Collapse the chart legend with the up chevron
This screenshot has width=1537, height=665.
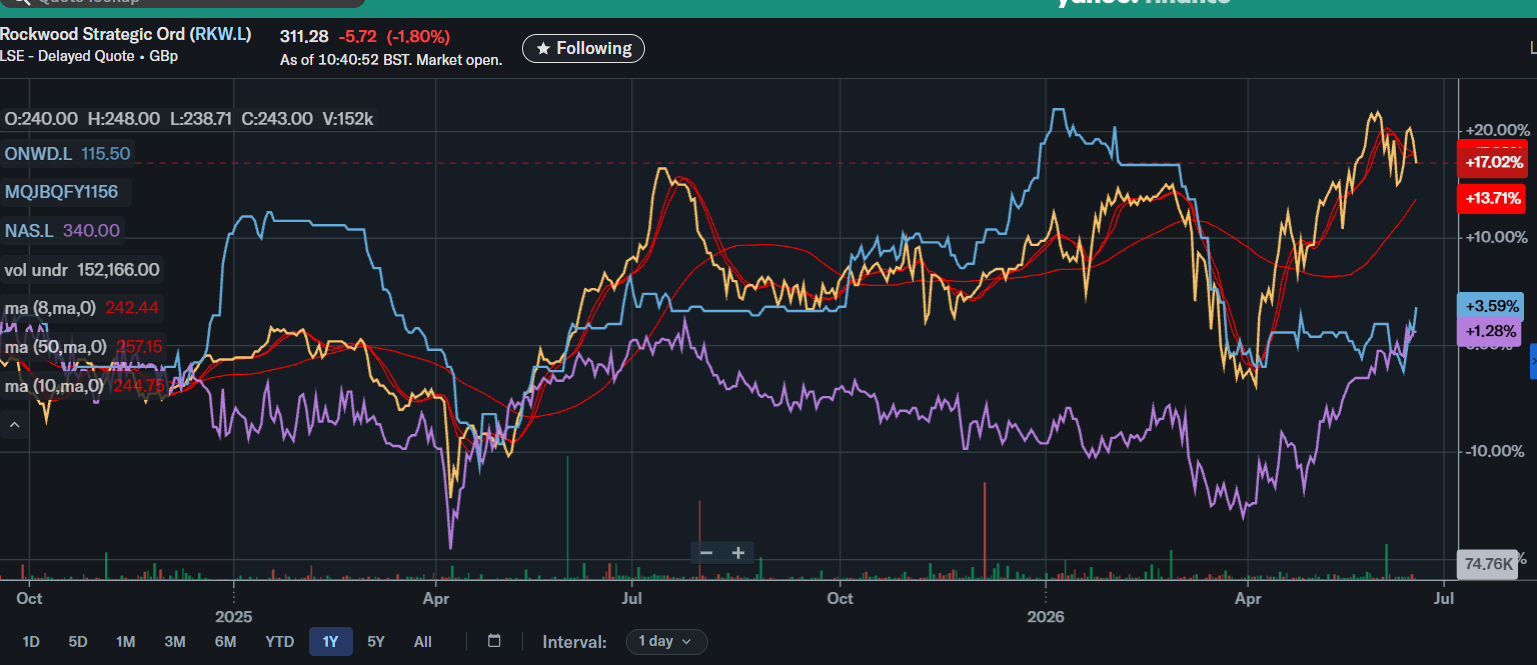tap(14, 426)
